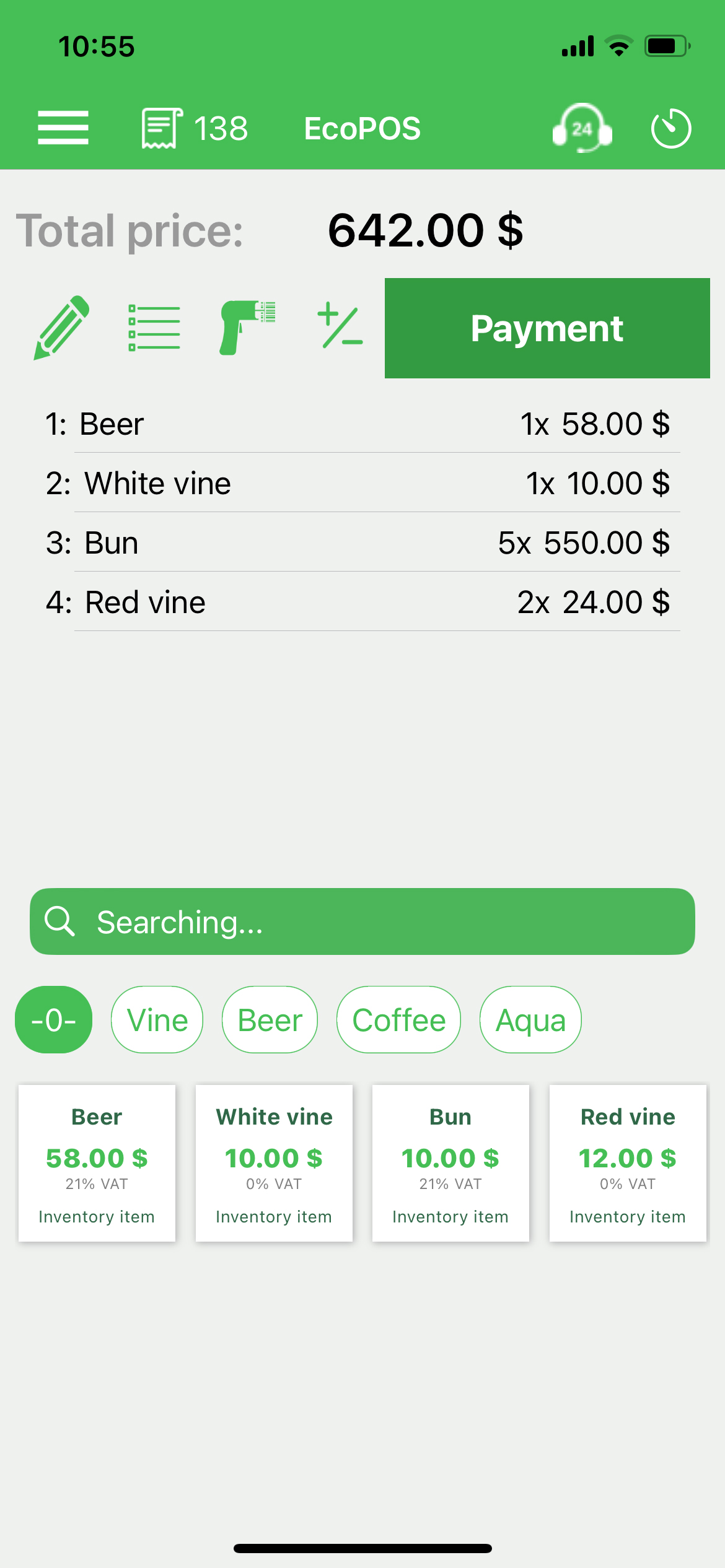Screen dimensions: 725x1568
Task: Select the Coffee category chip
Action: [x=398, y=1020]
